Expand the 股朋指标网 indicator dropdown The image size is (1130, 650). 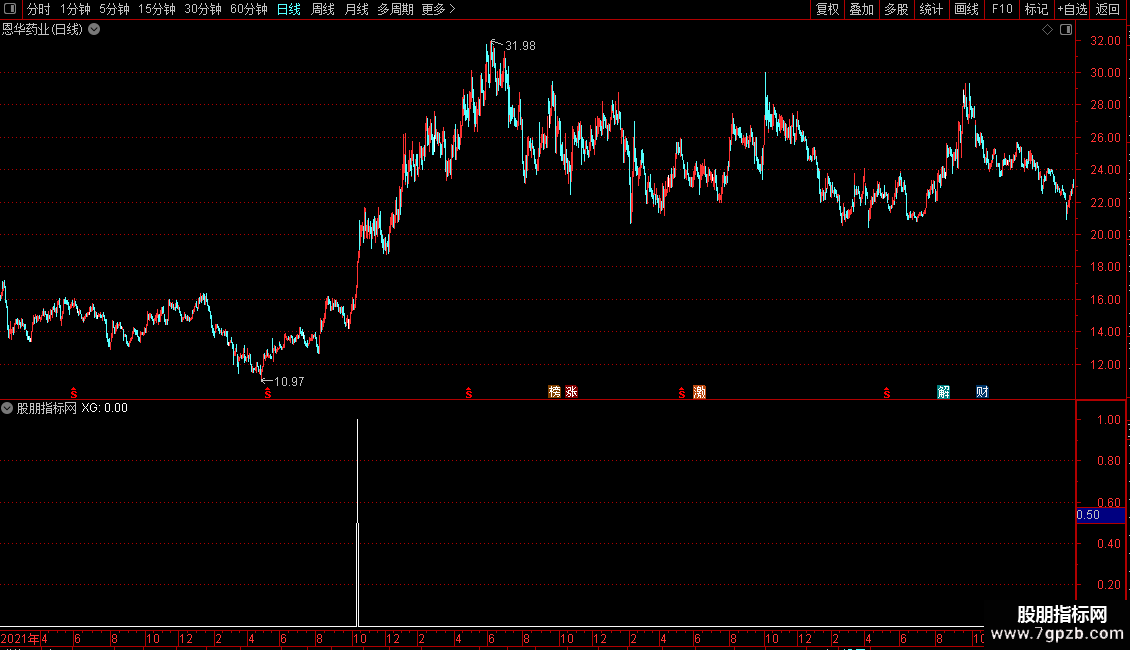[7, 408]
